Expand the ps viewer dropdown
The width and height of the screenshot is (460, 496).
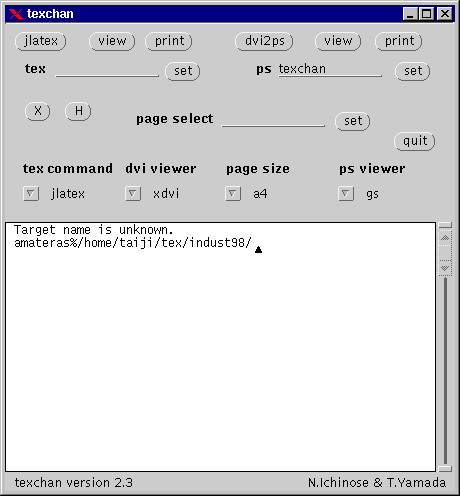[346, 193]
